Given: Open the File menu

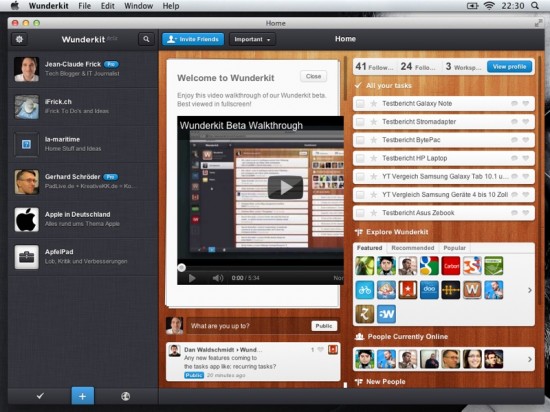Looking at the screenshot, I should [x=85, y=6].
